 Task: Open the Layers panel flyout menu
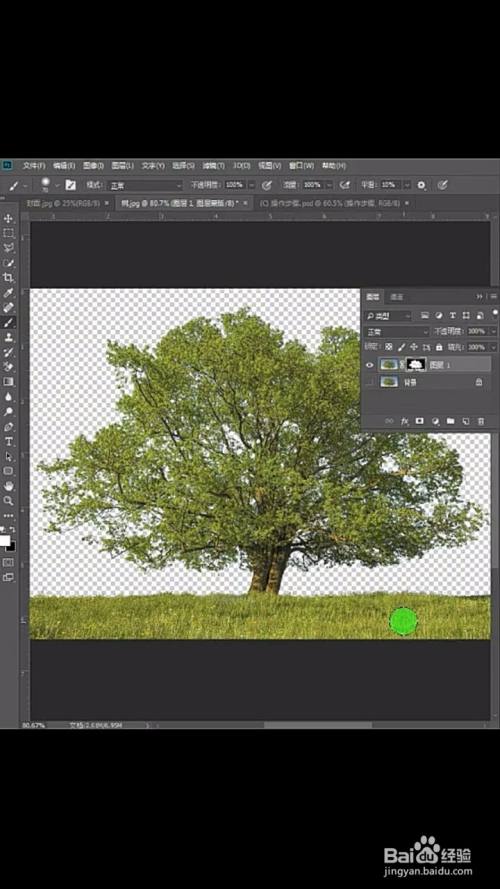494,296
